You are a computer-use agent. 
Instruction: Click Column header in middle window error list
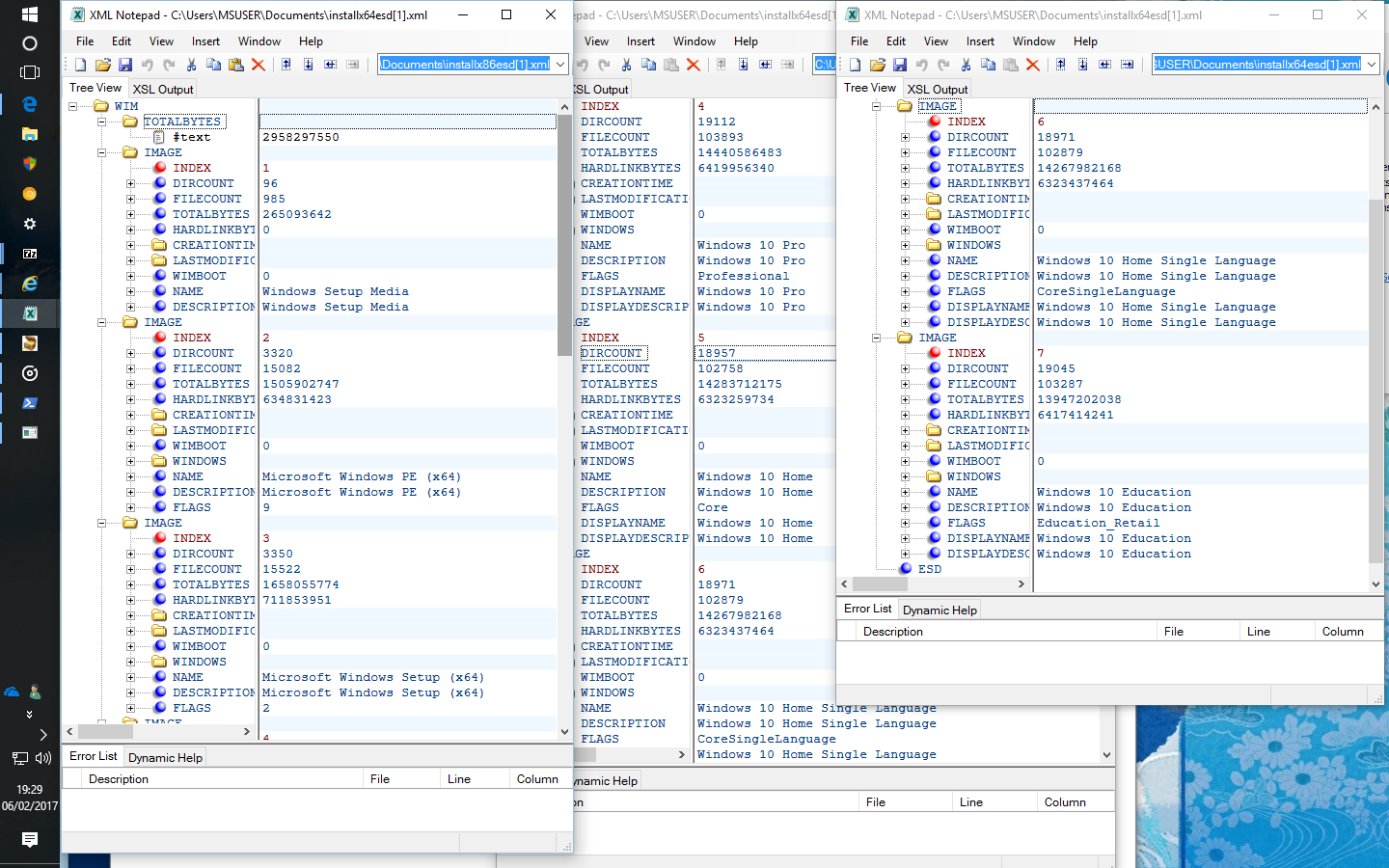[x=1076, y=802]
